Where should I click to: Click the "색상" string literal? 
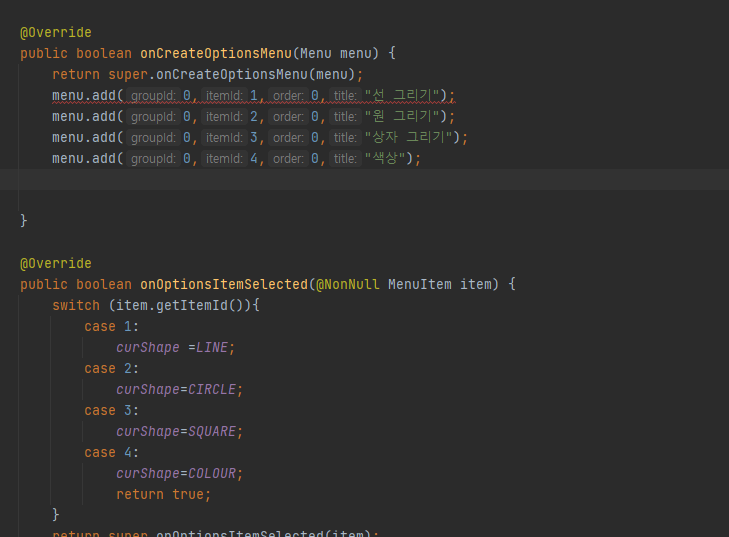[x=385, y=159]
